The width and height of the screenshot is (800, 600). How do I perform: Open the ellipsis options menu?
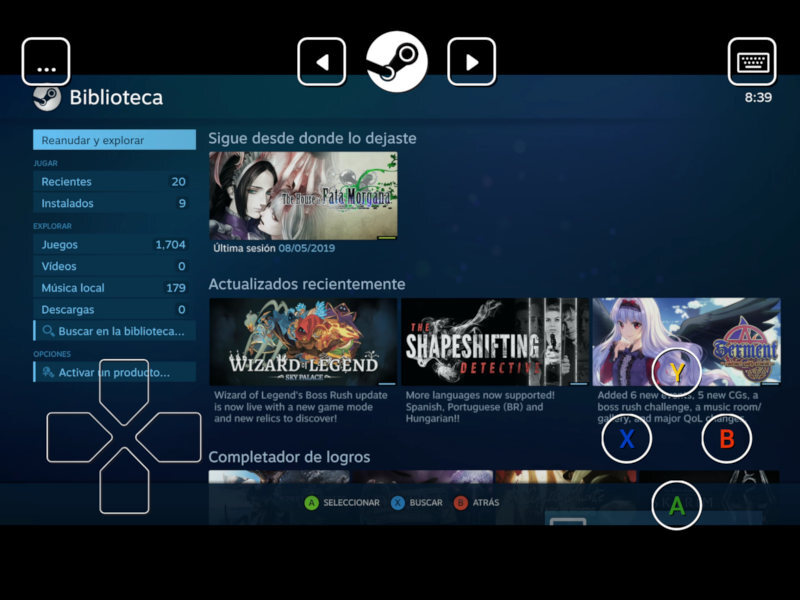[x=45, y=60]
